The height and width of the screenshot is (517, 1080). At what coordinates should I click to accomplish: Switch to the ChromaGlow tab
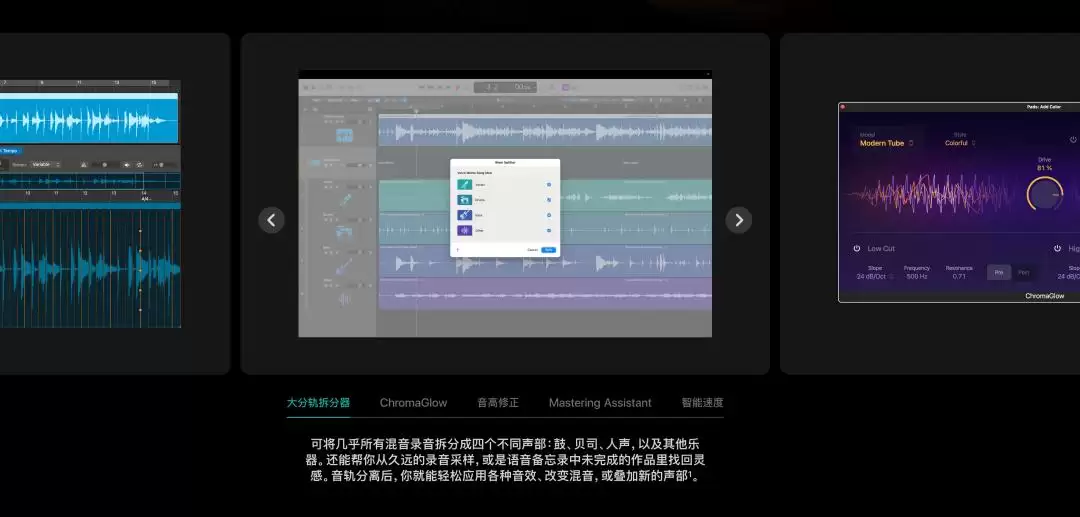(413, 403)
